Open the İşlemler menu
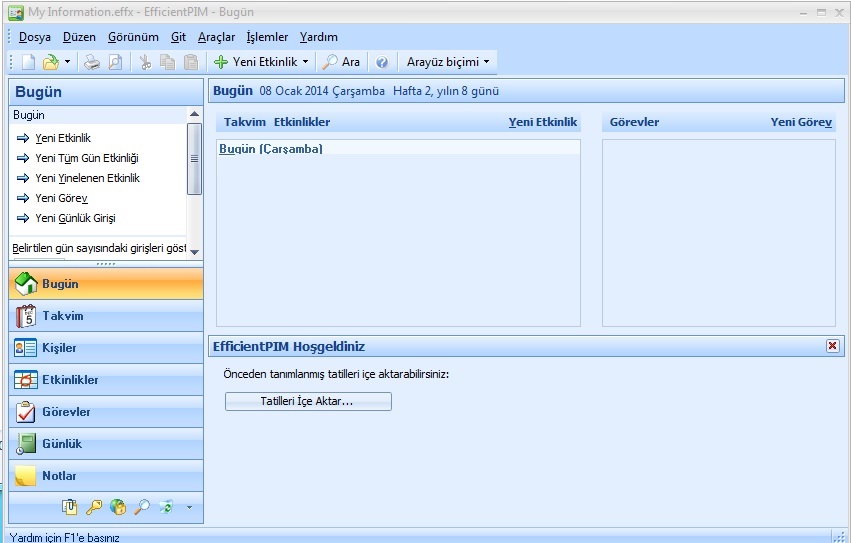 267,37
